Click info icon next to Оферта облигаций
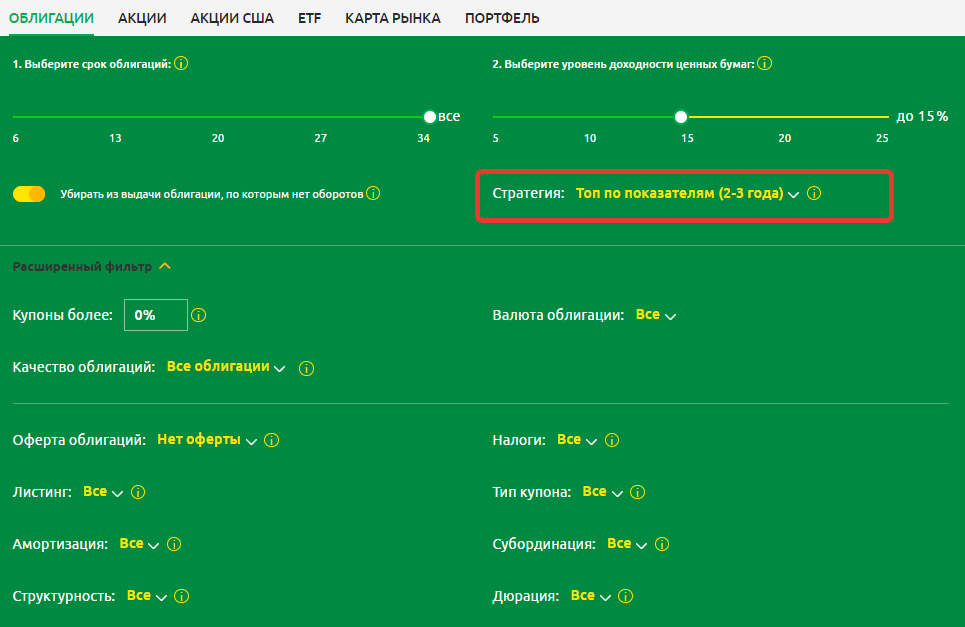This screenshot has width=965, height=627. coord(272,441)
